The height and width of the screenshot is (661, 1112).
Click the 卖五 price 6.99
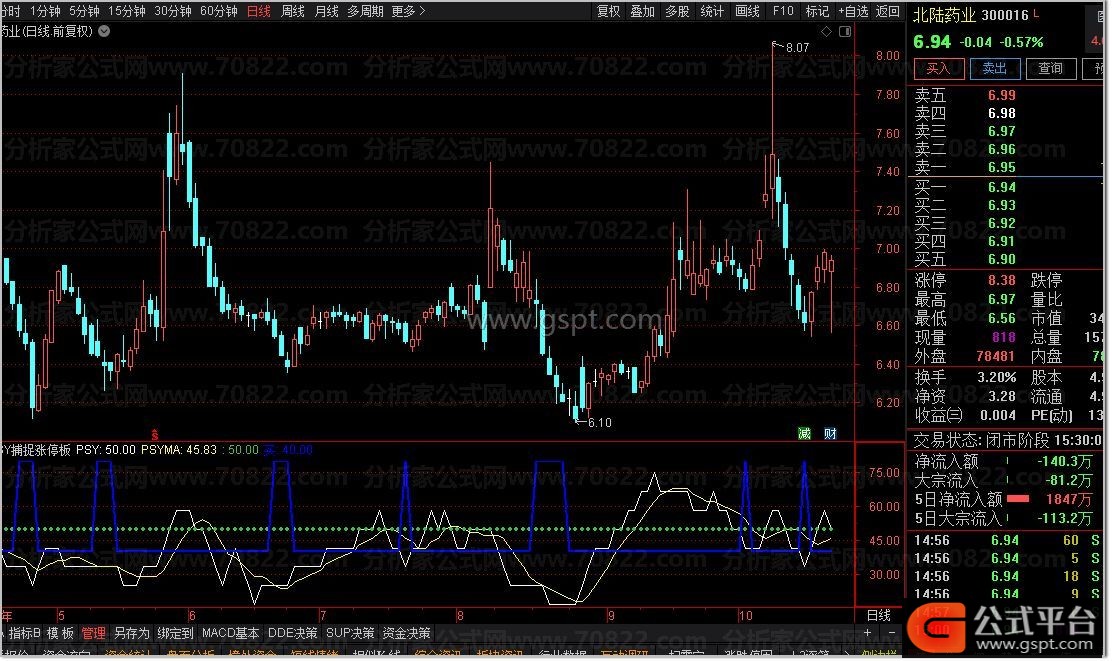1001,95
